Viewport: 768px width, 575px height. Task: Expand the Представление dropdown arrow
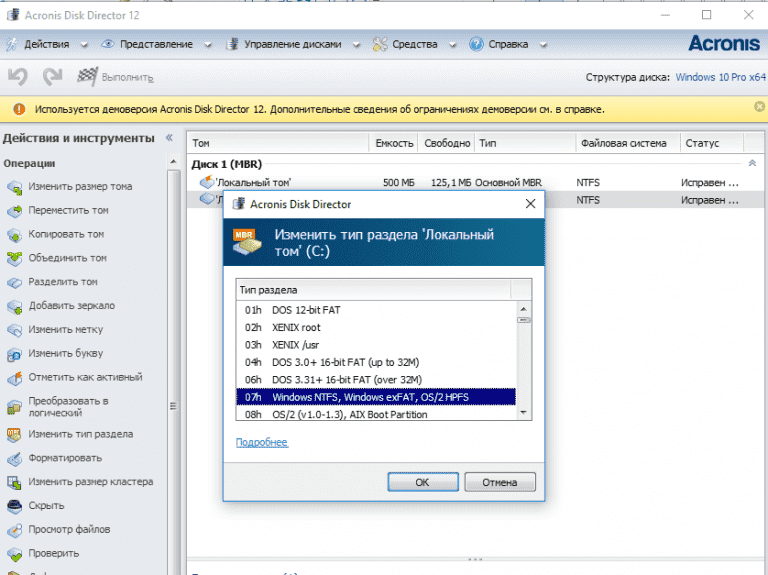coord(208,45)
